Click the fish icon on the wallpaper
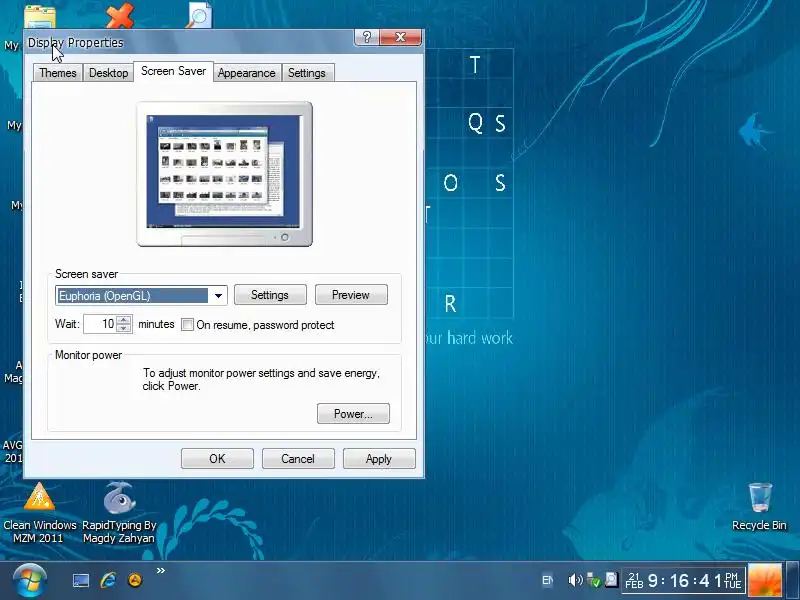Image resolution: width=800 pixels, height=600 pixels. point(754,131)
